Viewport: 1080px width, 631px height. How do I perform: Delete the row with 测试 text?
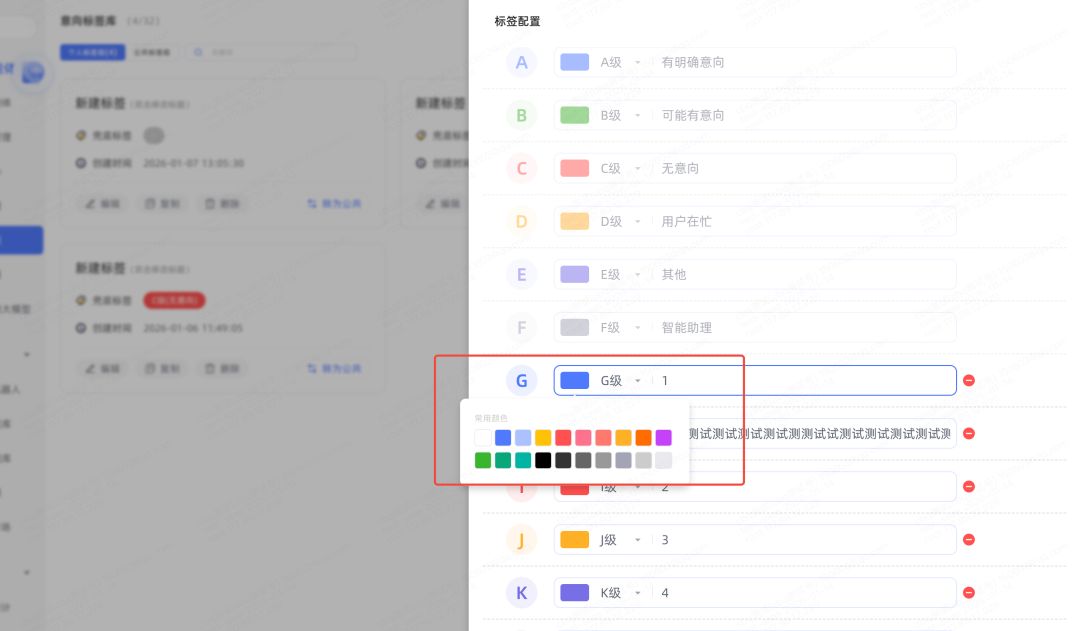point(968,433)
